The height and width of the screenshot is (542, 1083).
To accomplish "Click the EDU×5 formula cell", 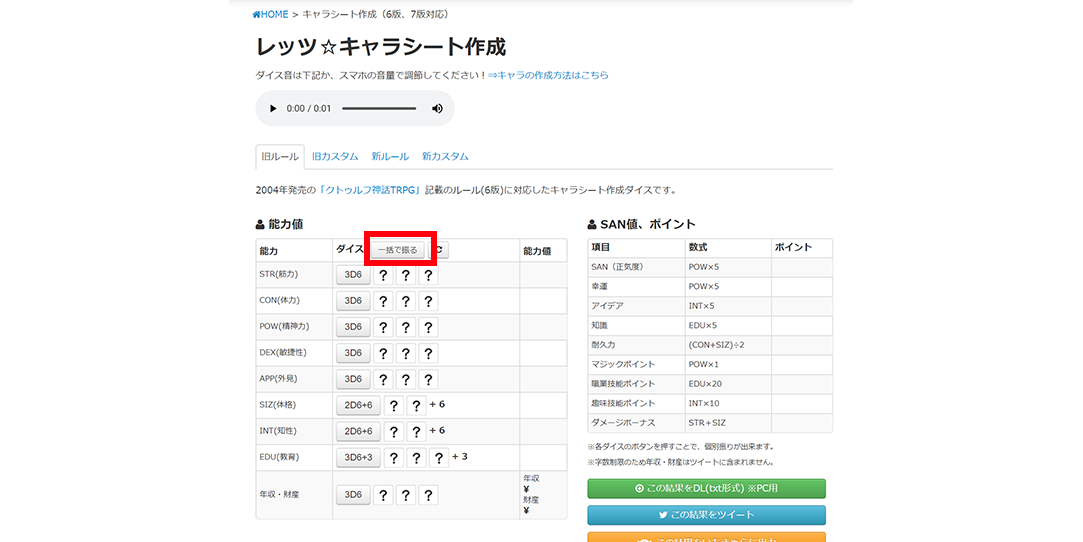I will [728, 325].
